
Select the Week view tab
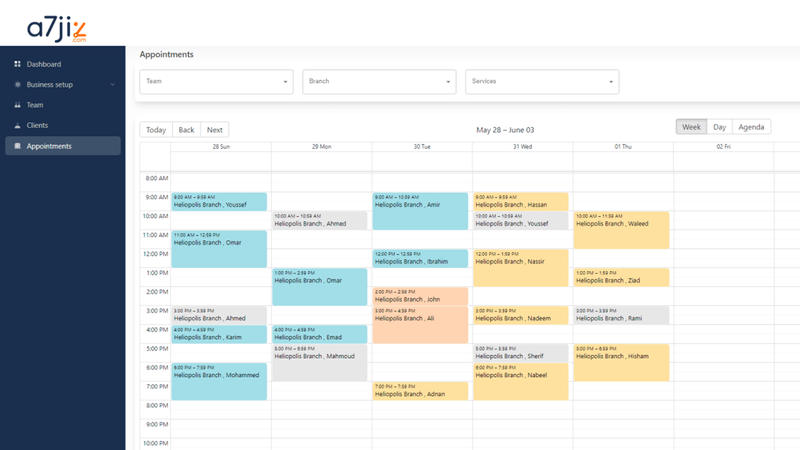[x=691, y=128]
